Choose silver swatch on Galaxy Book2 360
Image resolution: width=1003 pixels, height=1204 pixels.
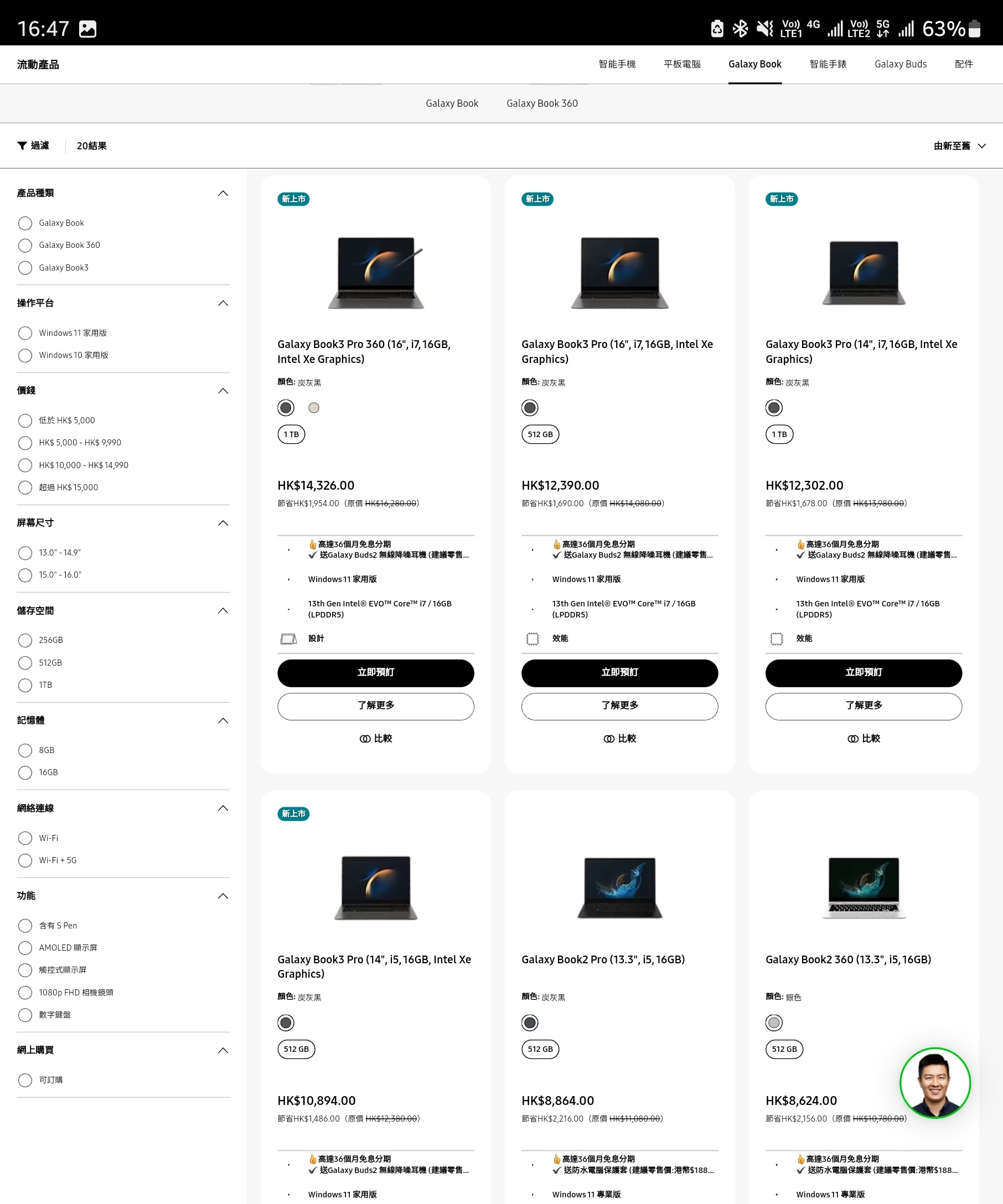point(774,1023)
